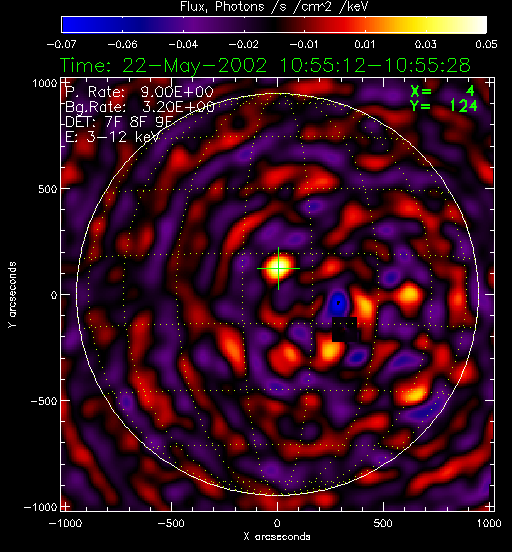
Task: Select the time range title text
Action: 265,65
